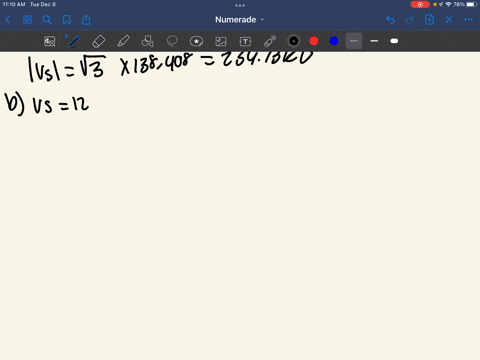480x360 pixels.
Task: Open the Elements star tool
Action: (196, 41)
